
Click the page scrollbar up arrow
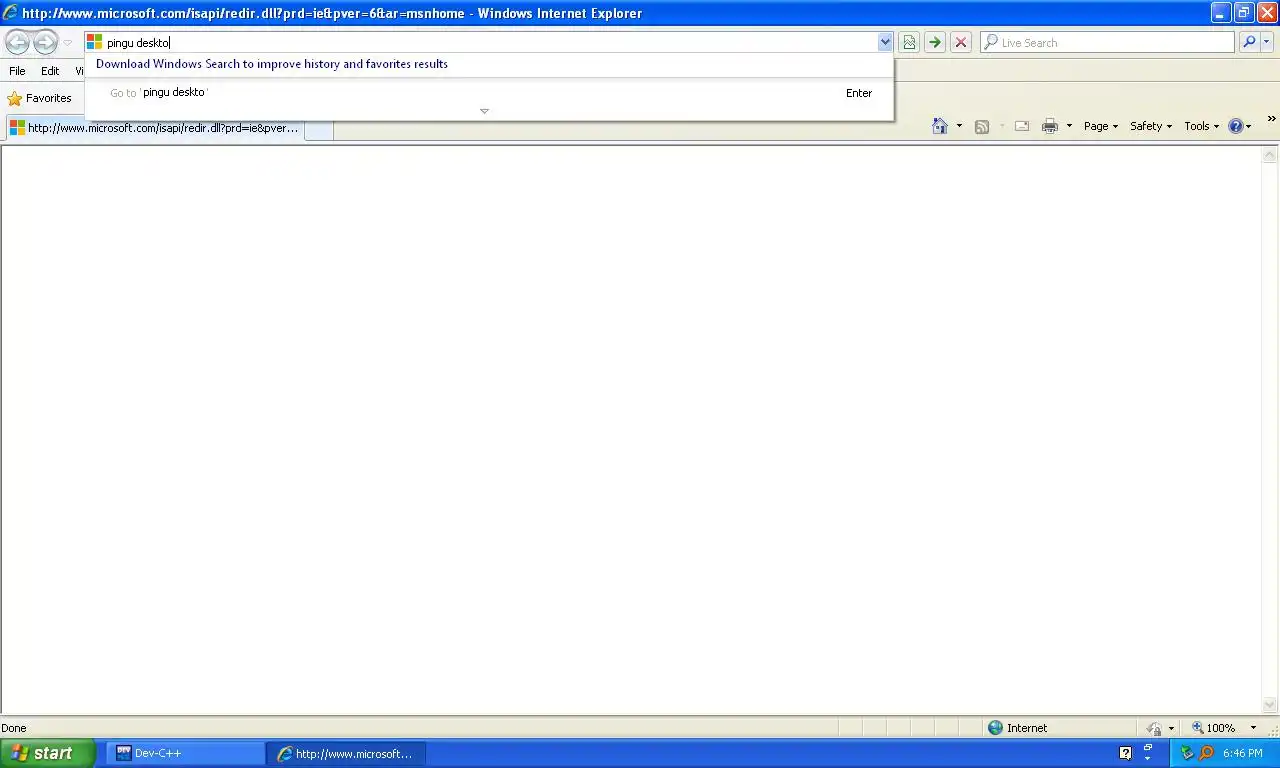click(1270, 155)
